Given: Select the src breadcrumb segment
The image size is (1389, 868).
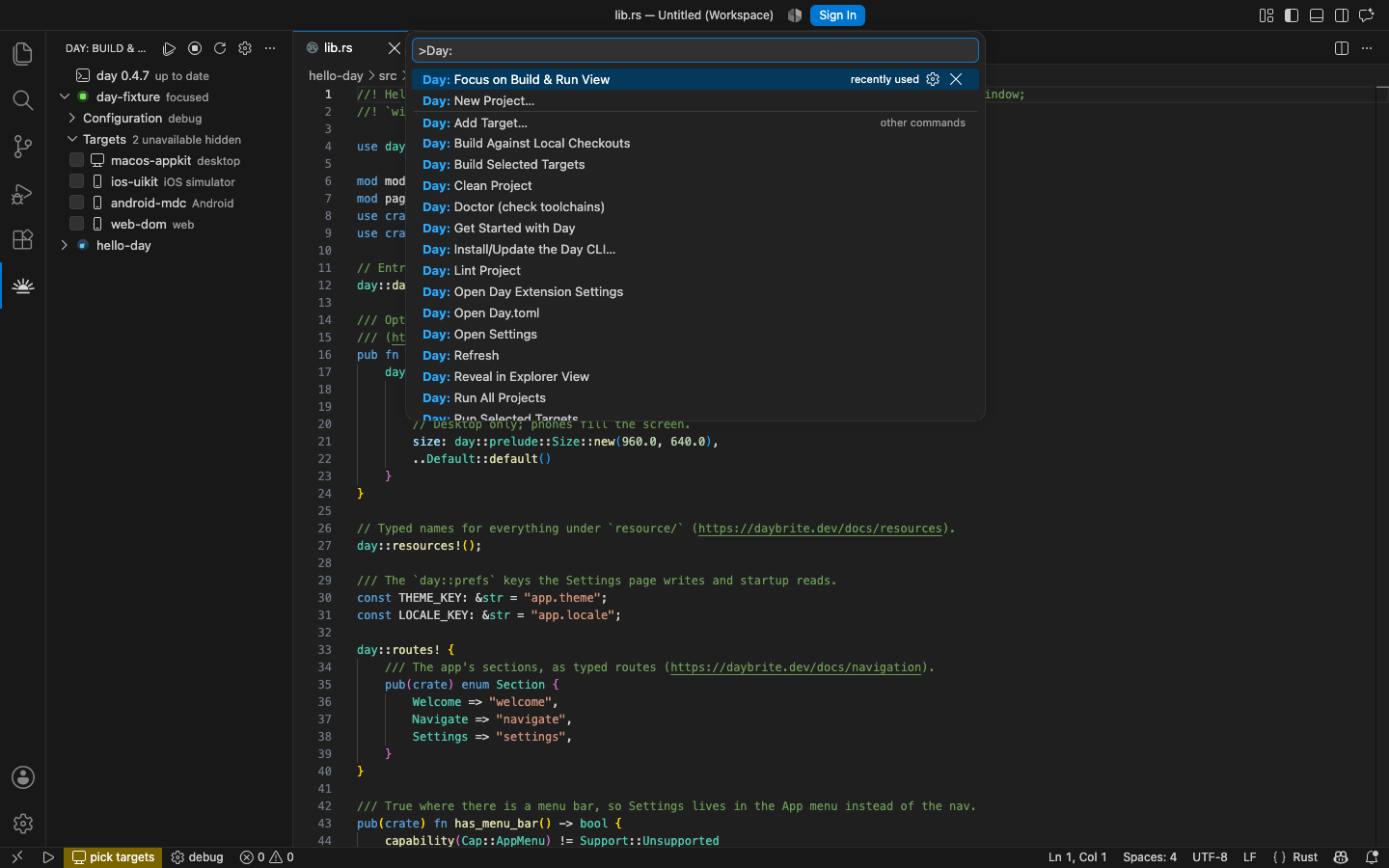Looking at the screenshot, I should coord(388,75).
